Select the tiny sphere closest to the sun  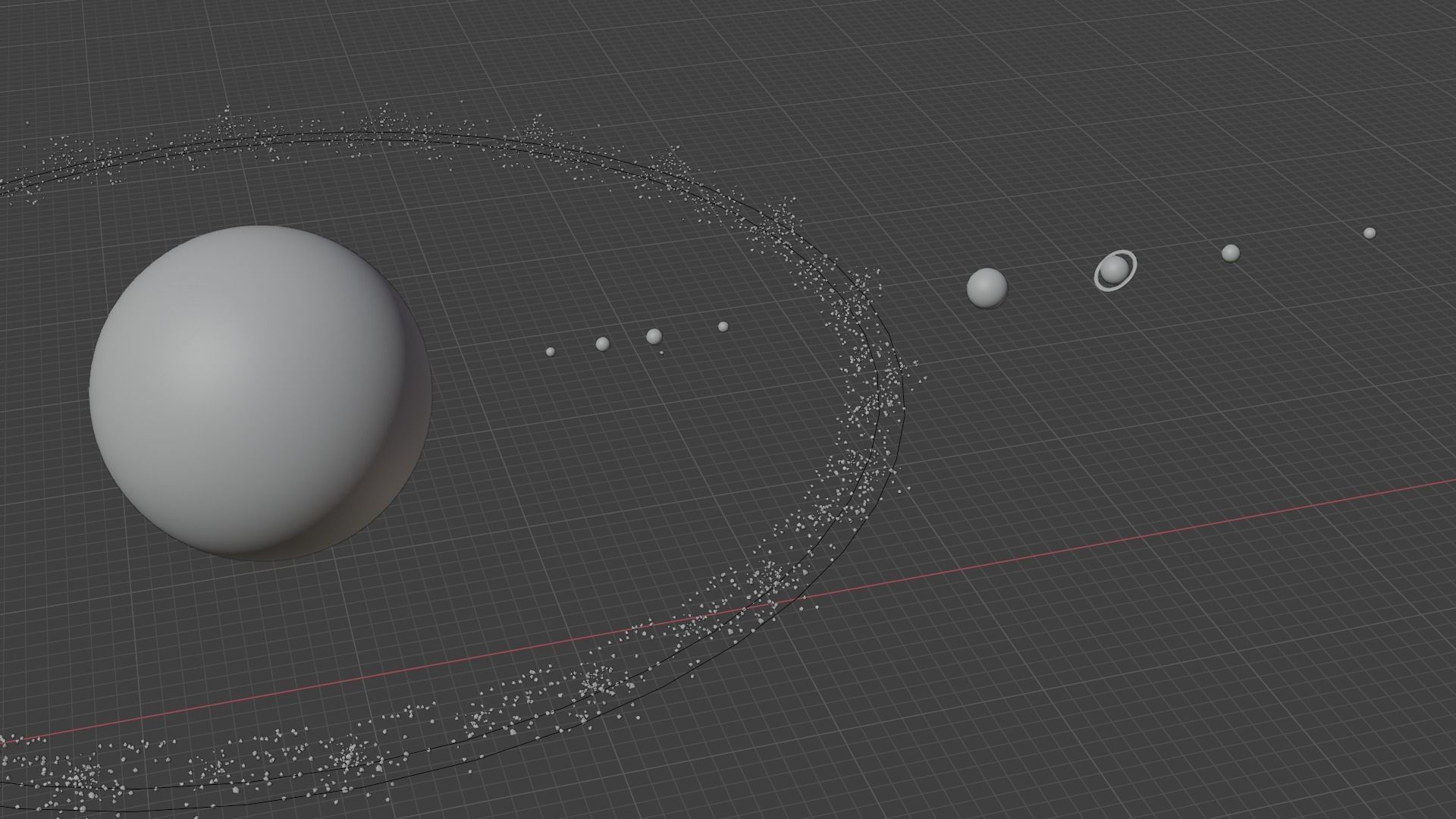pos(550,352)
